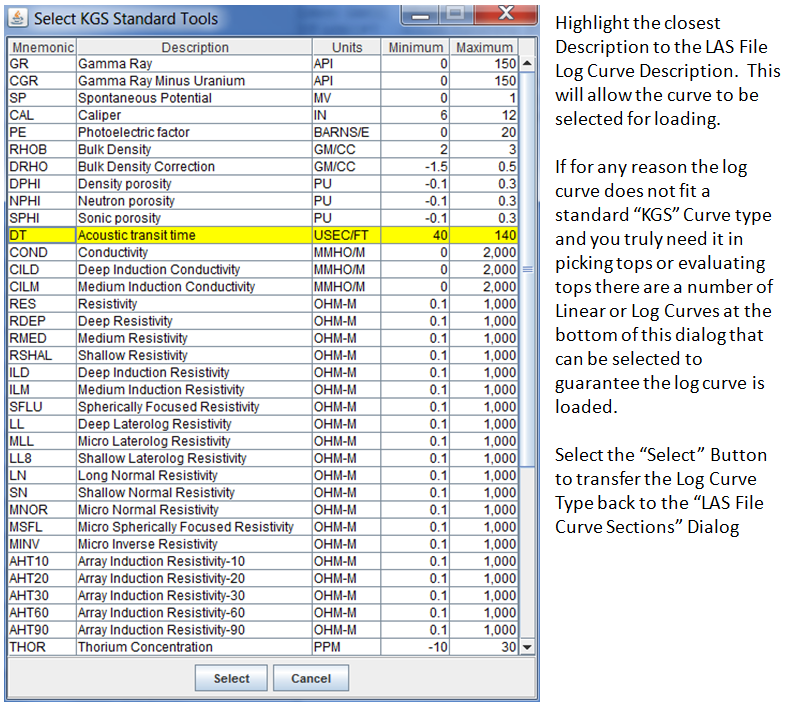Screen dimensions: 788x709
Task: Click the highlighted Acoustic transit time row
Action: [x=263, y=235]
